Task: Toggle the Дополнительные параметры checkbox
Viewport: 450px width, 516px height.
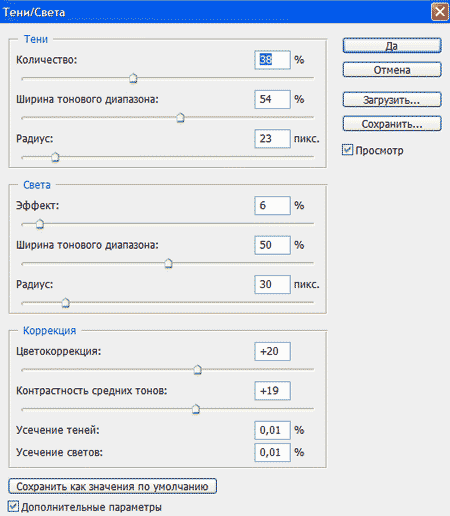Action: click(x=13, y=507)
